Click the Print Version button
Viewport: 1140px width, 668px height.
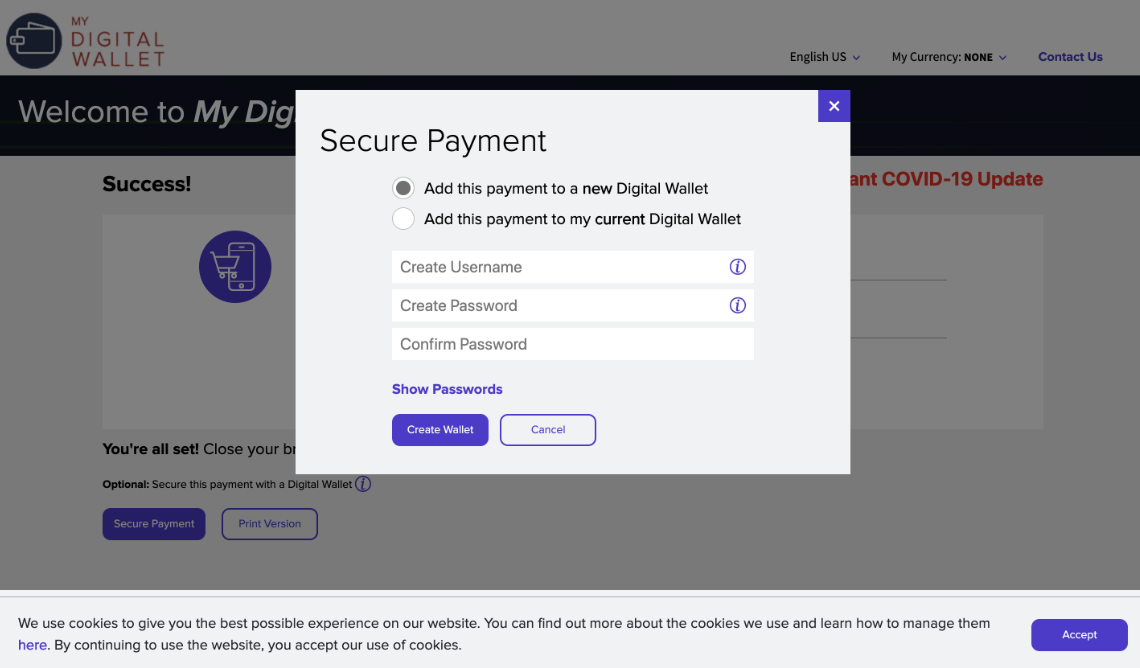[269, 524]
